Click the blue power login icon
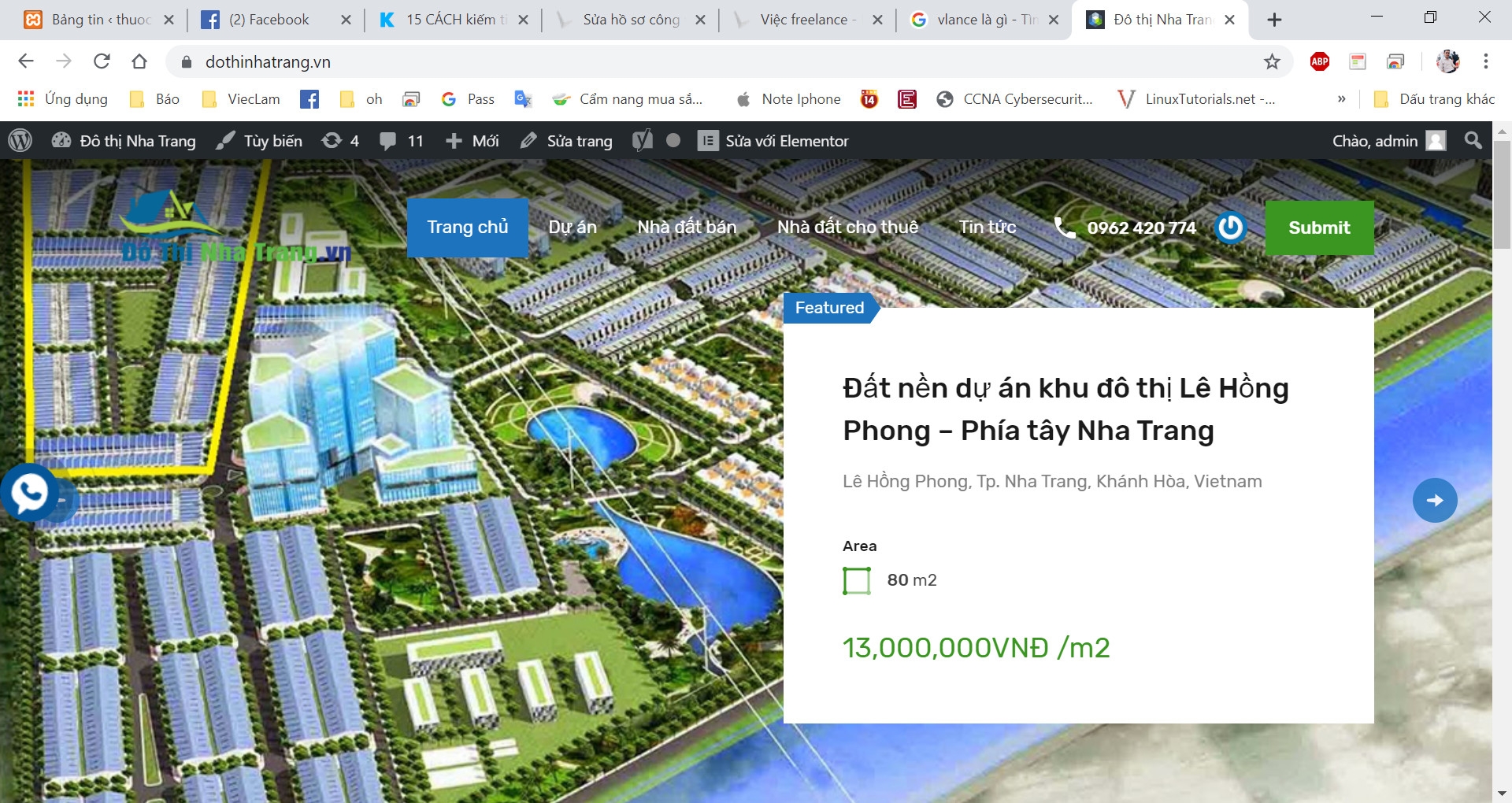 tap(1230, 228)
